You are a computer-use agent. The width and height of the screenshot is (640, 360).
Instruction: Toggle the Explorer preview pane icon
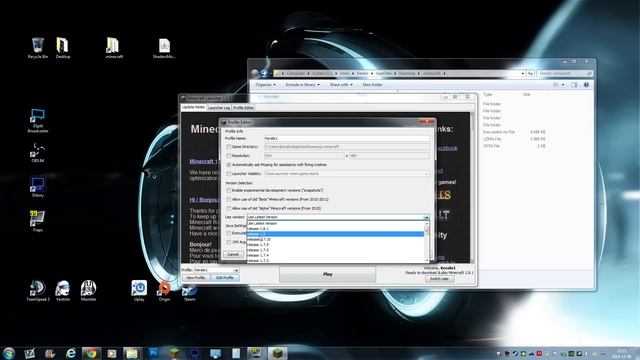574,84
